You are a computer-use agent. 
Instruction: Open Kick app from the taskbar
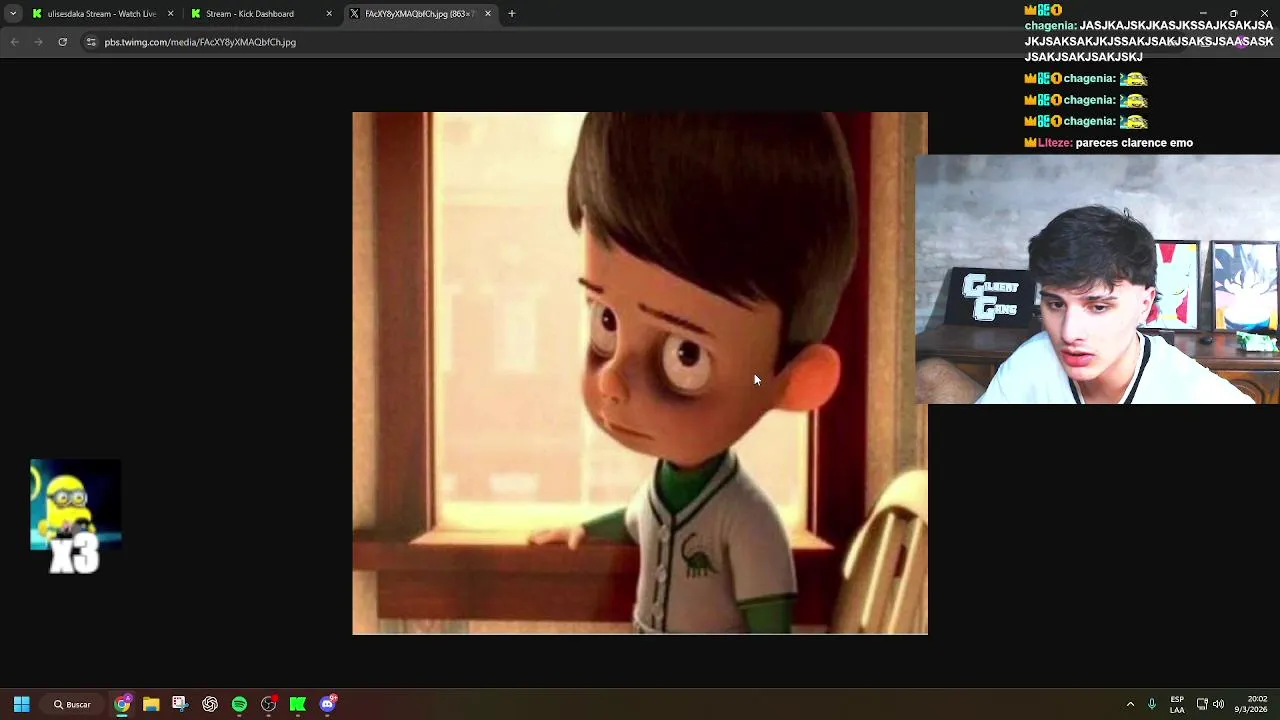click(x=297, y=704)
